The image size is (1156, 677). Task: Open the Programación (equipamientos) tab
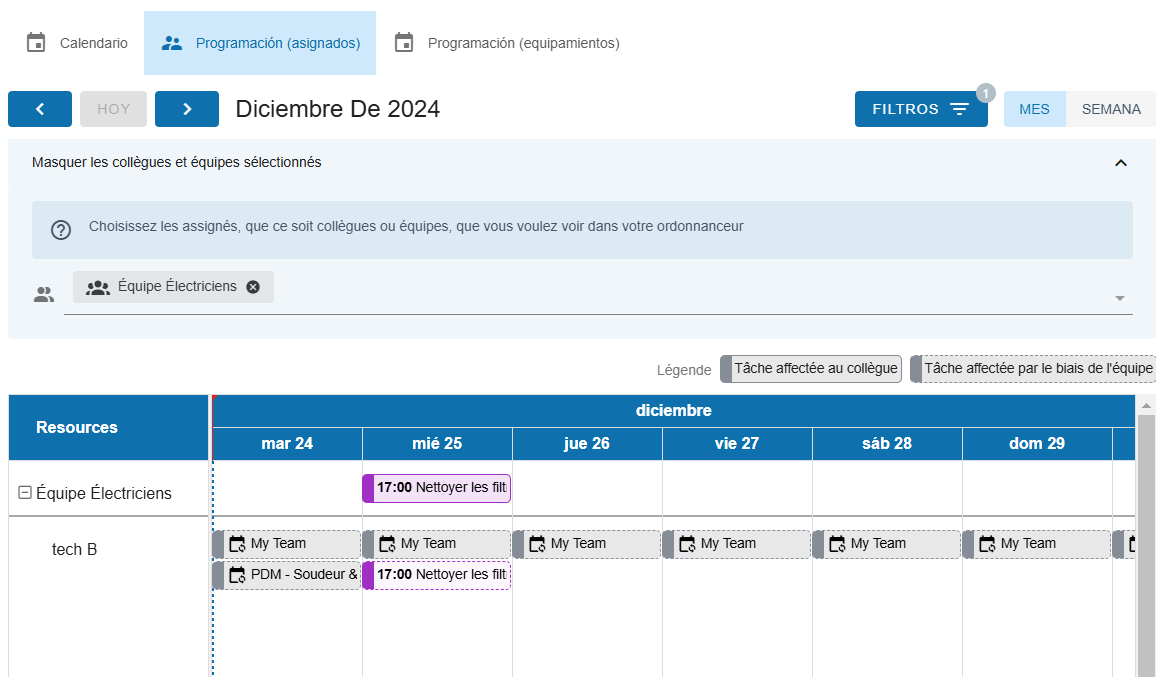[x=506, y=43]
